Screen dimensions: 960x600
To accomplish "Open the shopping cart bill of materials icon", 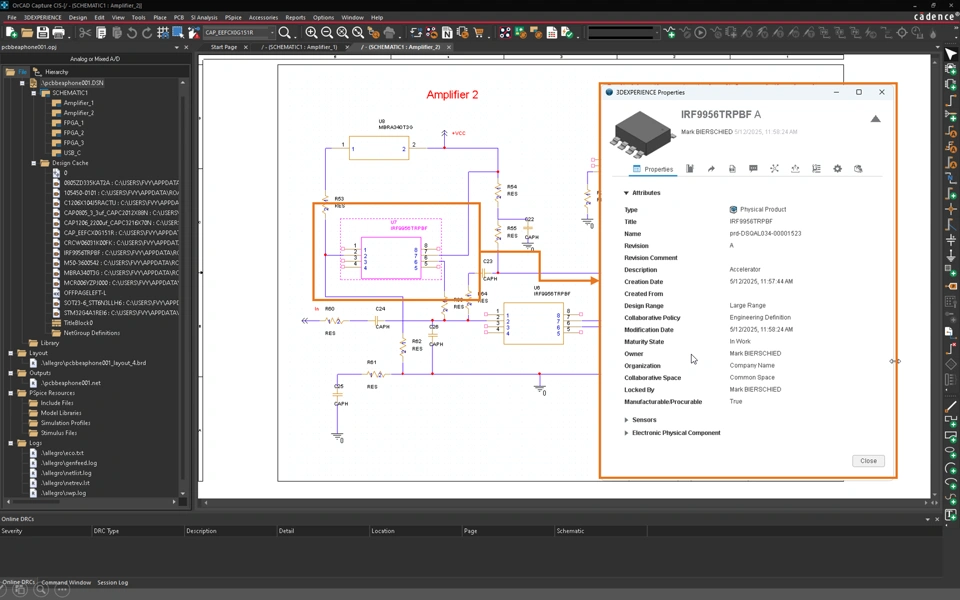I will 478,32.
